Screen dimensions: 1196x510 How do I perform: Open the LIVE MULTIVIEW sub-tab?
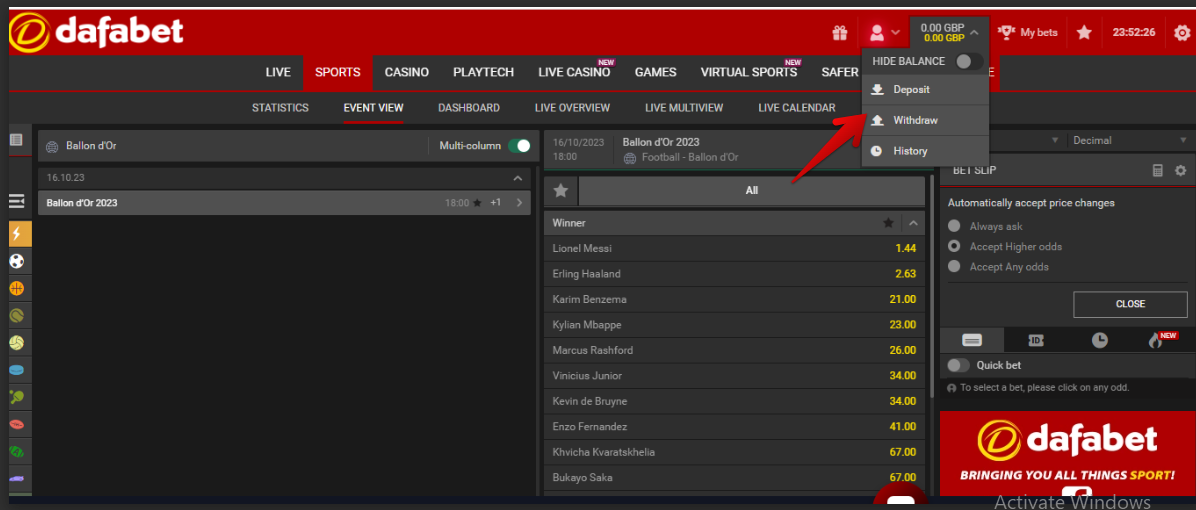pos(684,108)
